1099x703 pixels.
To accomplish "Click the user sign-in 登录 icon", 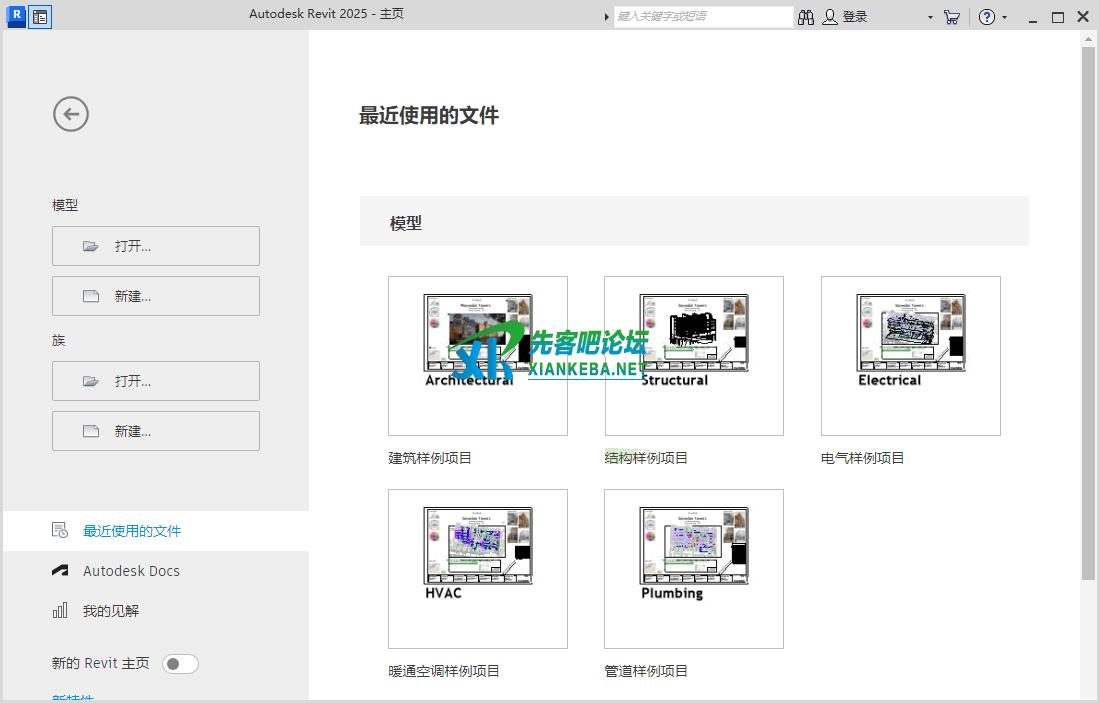I will click(x=830, y=17).
